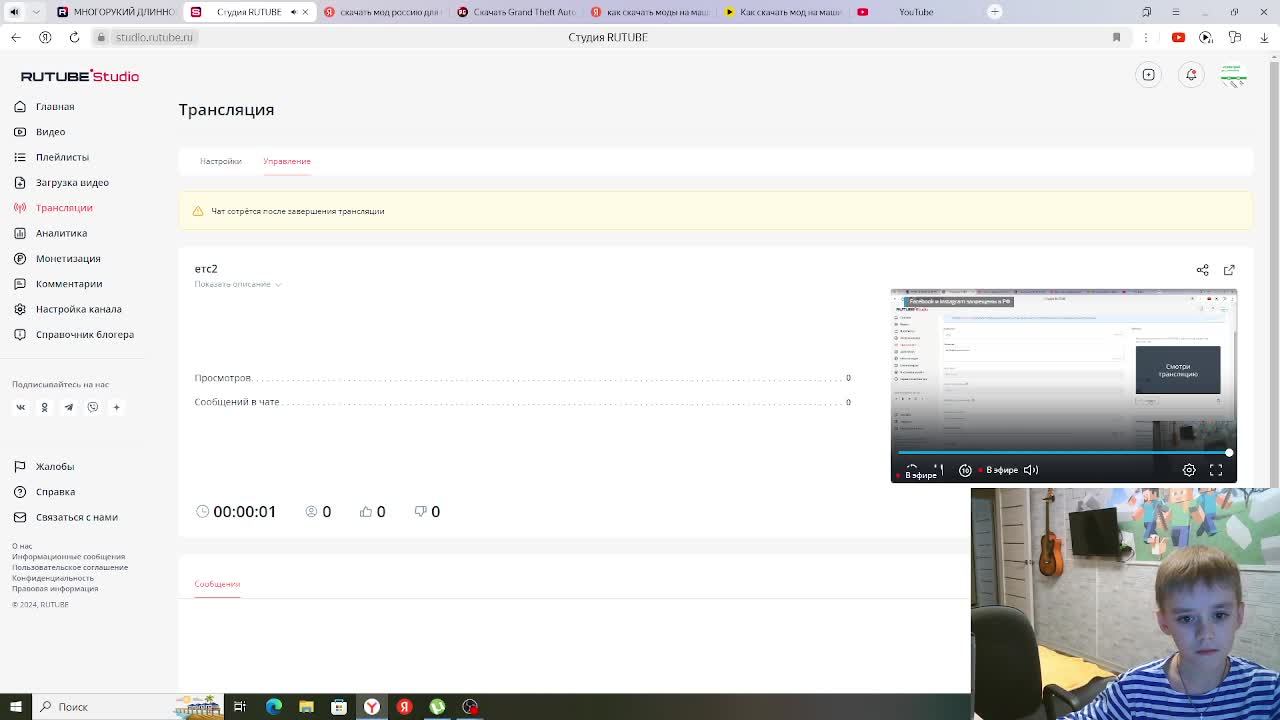Image resolution: width=1280 pixels, height=720 pixels.
Task: Go to the Видео section
Action: (x=50, y=132)
